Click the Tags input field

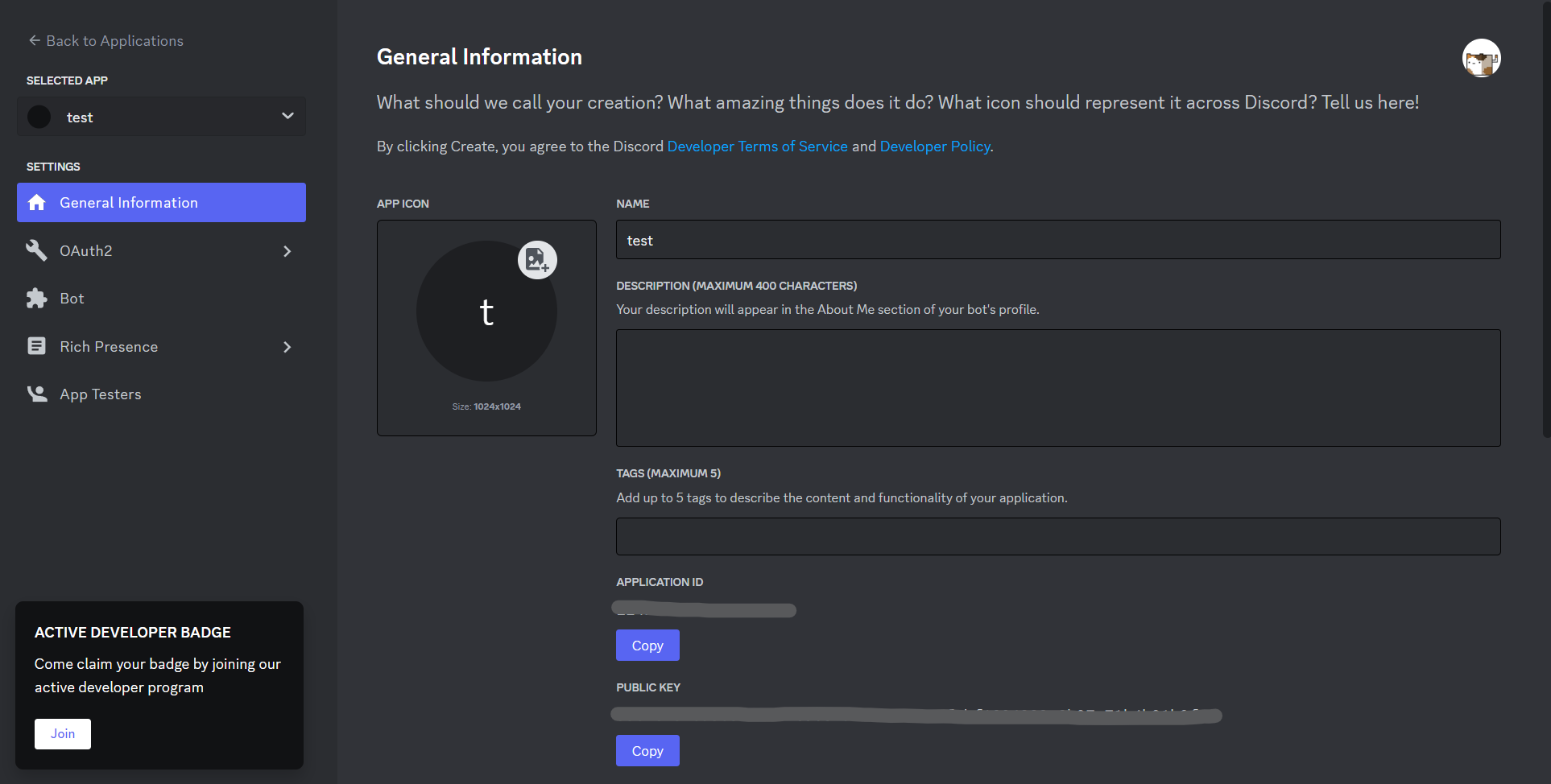(x=1058, y=536)
